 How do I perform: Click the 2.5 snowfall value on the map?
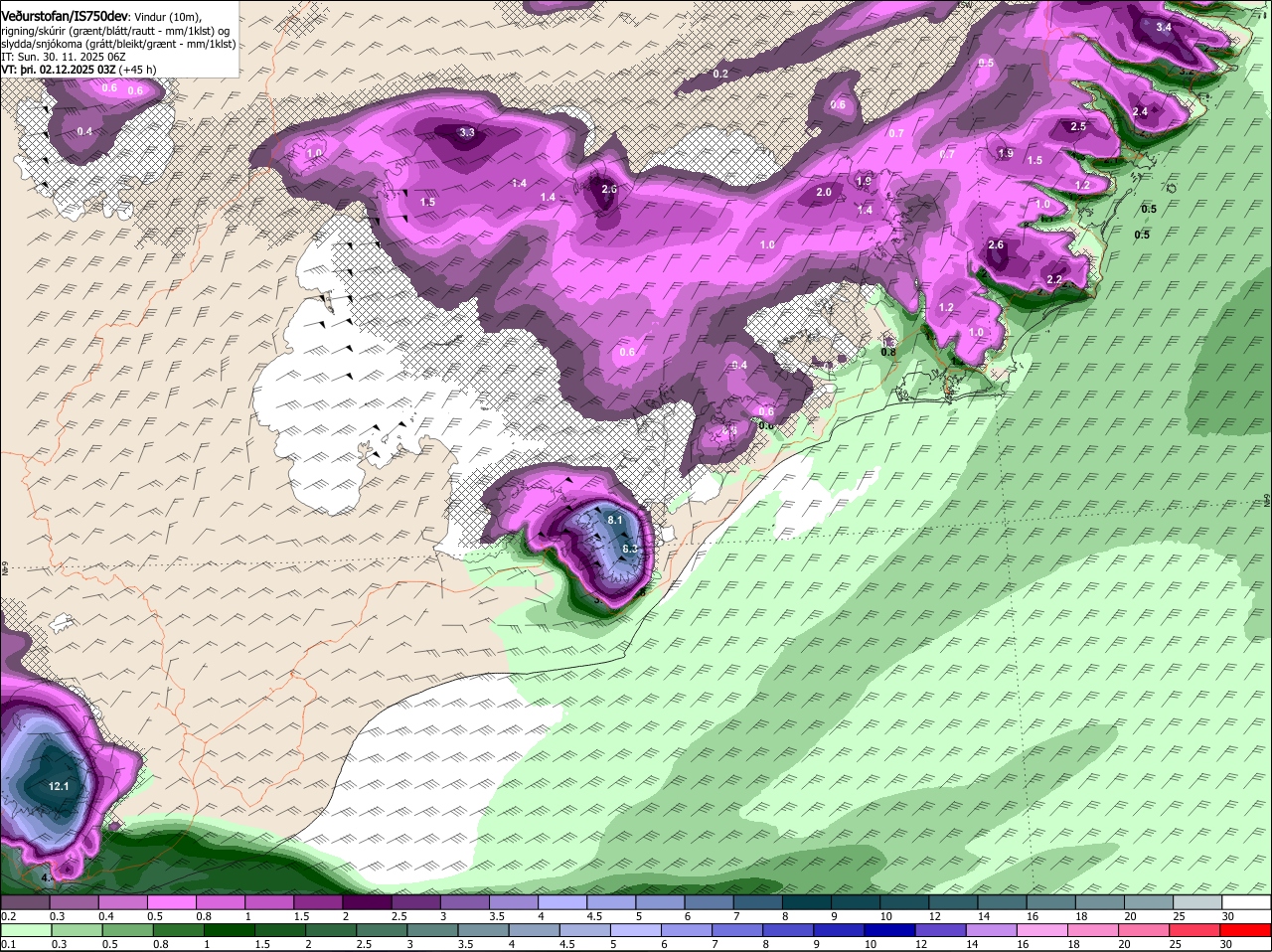tap(1078, 126)
